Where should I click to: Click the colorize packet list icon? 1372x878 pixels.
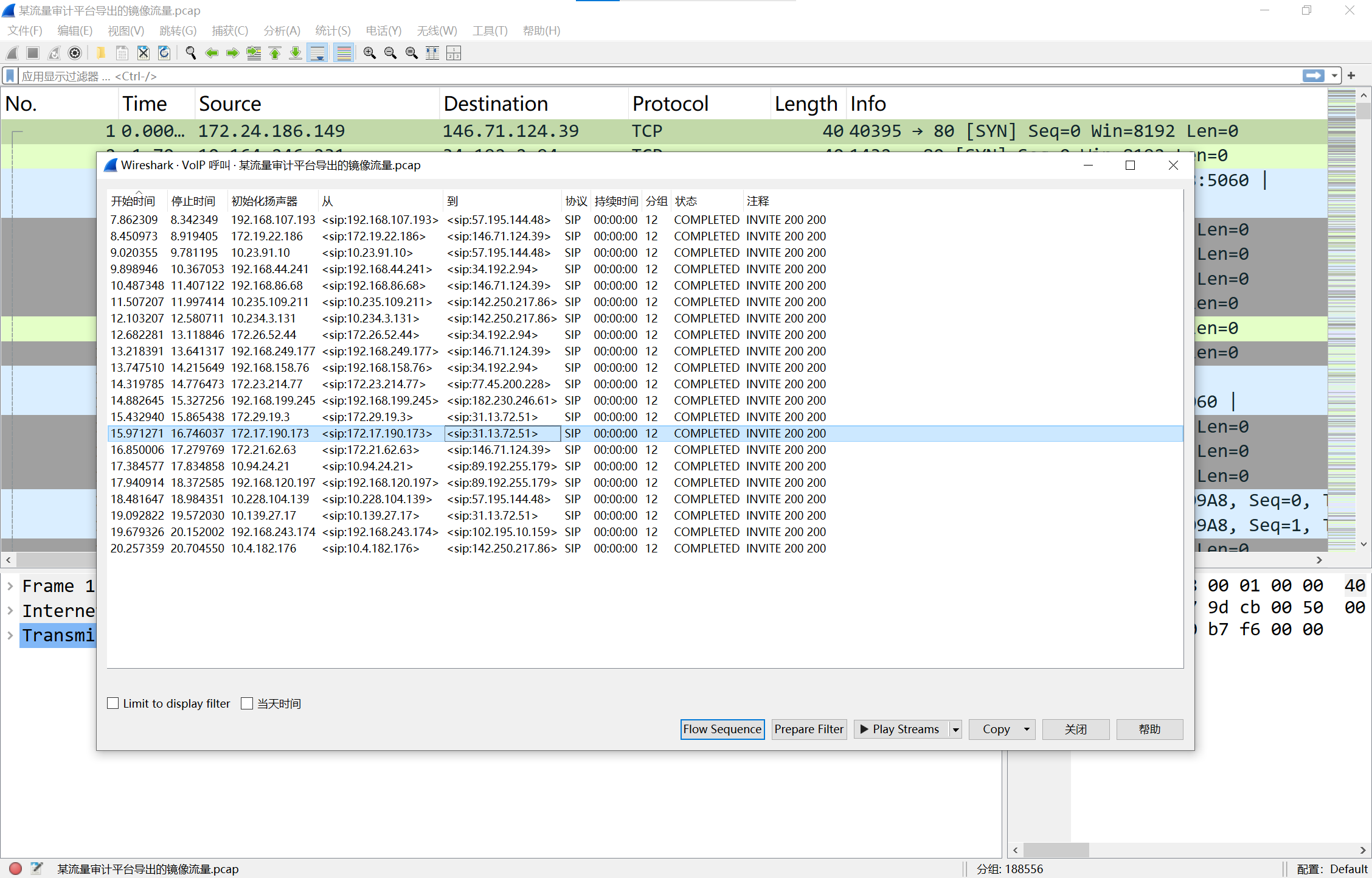pyautogui.click(x=344, y=54)
